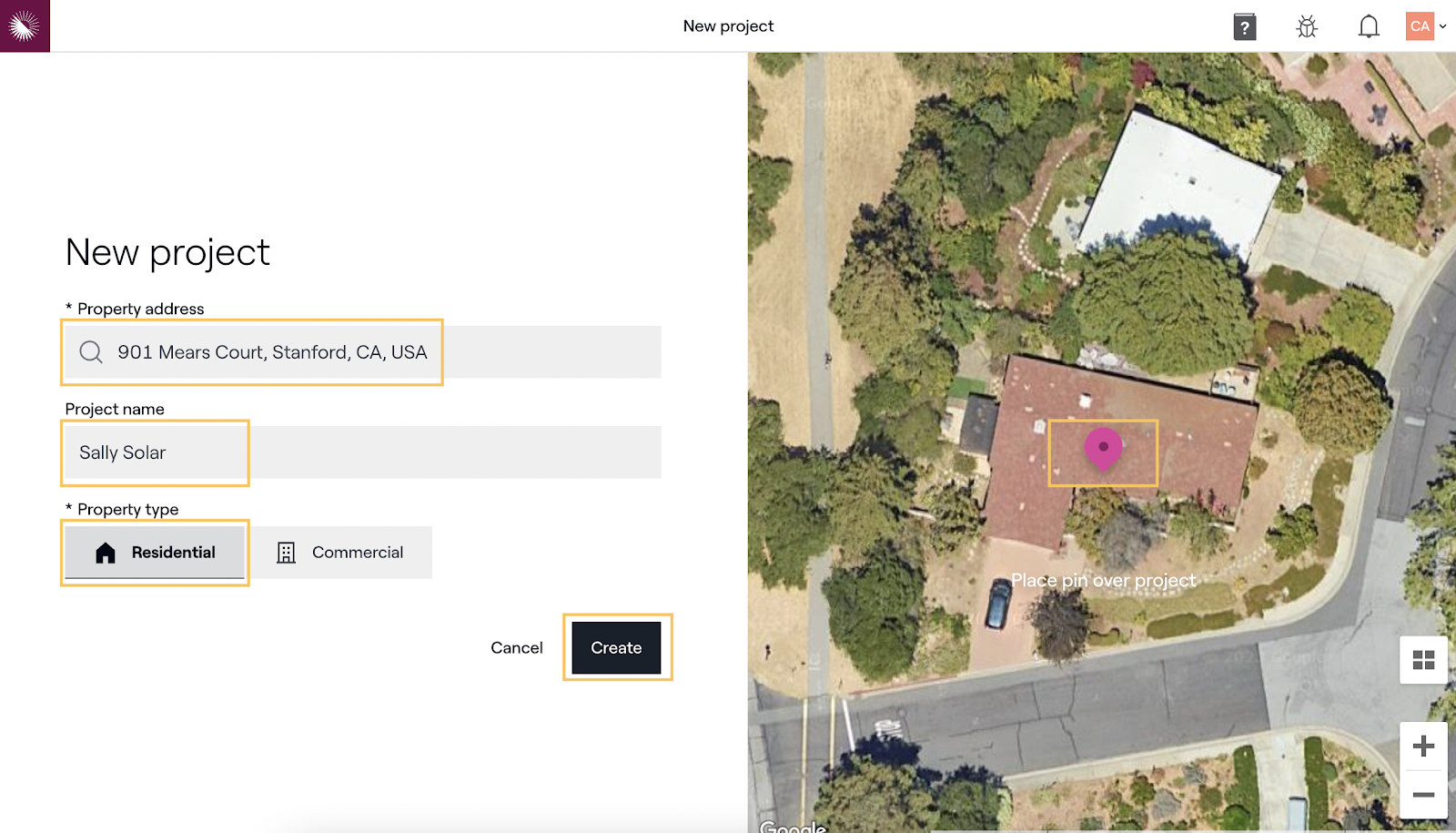Viewport: 1456px width, 833px height.
Task: Select Residential property type
Action: coord(155,553)
